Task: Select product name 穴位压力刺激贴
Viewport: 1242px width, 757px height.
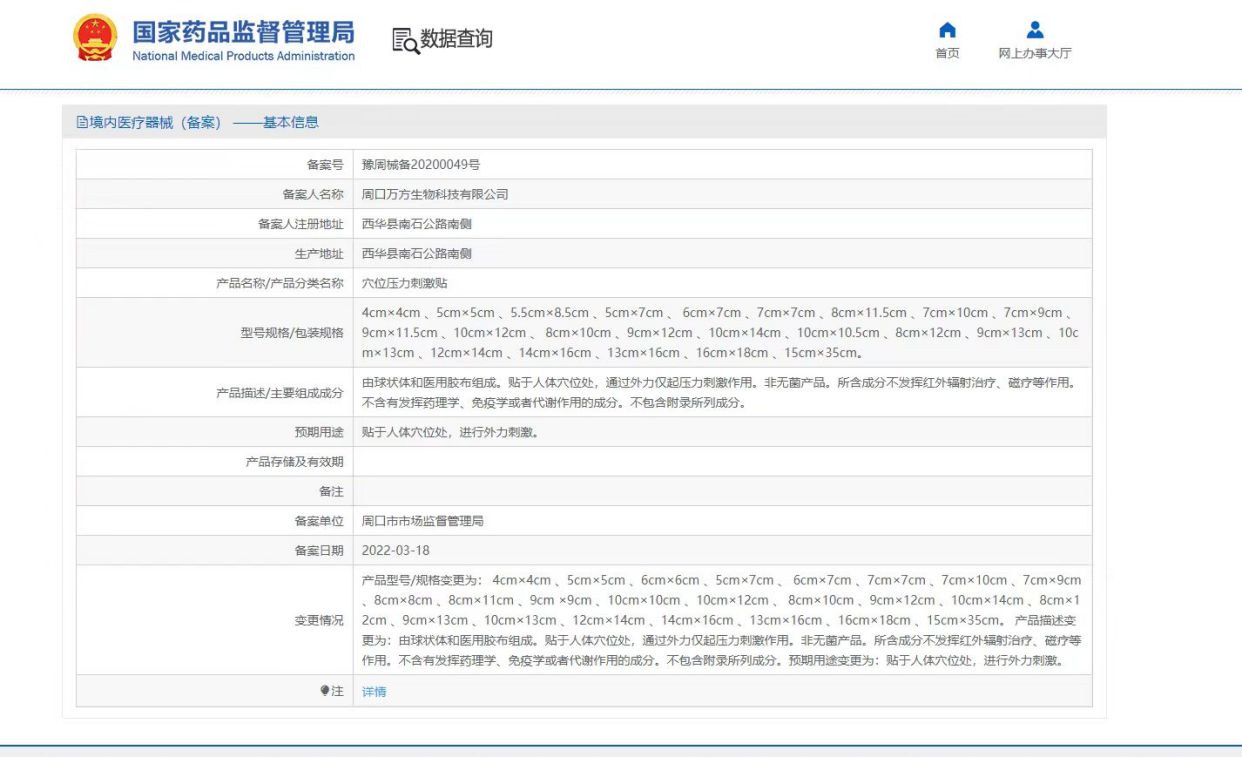Action: coord(405,284)
